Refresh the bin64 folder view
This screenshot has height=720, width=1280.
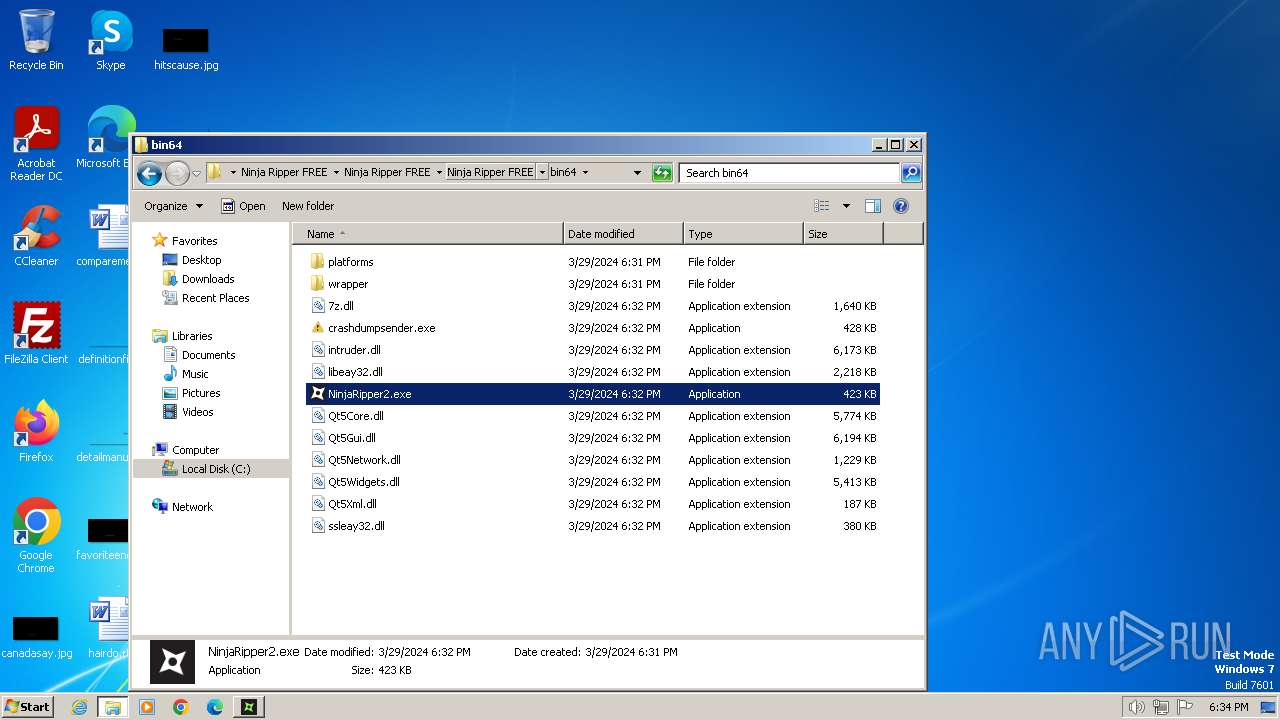tap(662, 173)
